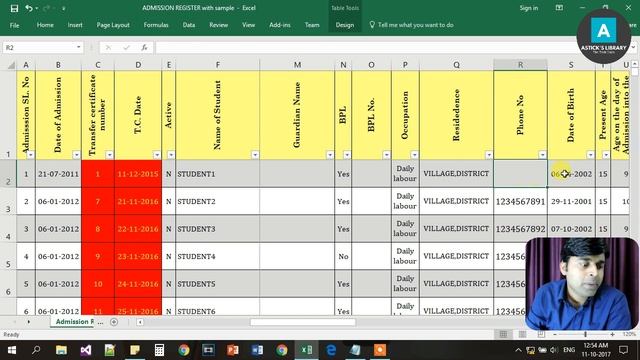
Task: Open filter dropdown for Date of Admission
Action: tap(76, 155)
